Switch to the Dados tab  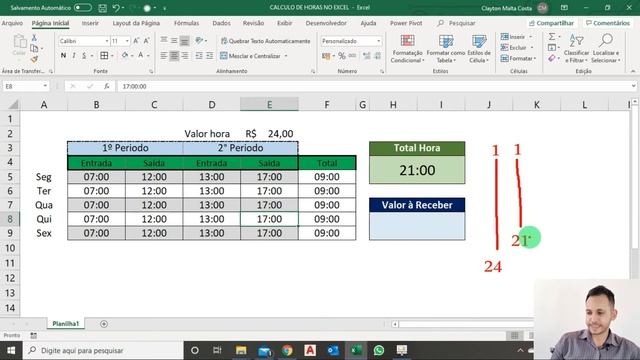click(221, 23)
